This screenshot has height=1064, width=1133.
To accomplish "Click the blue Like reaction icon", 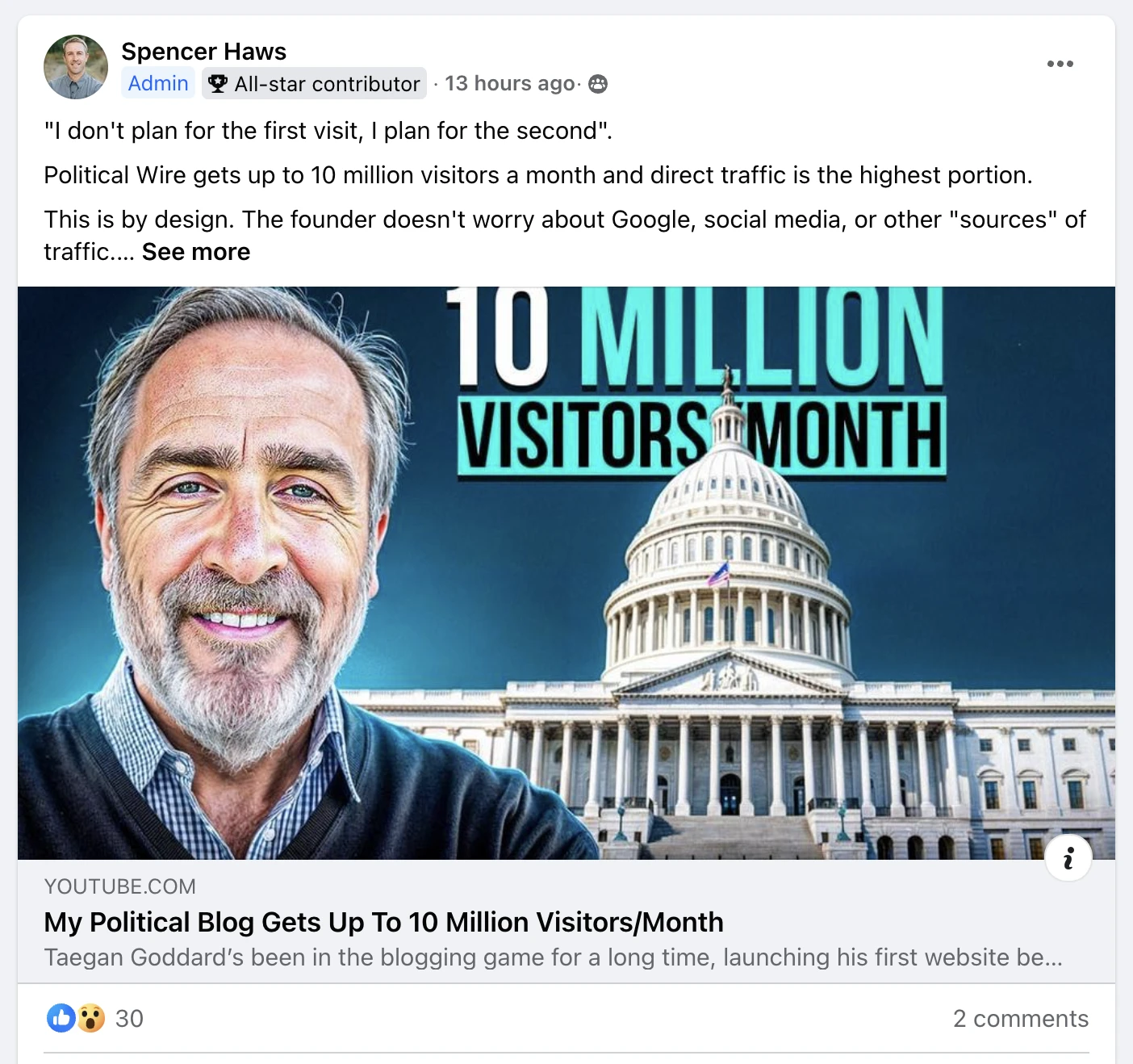I will click(x=61, y=1018).
